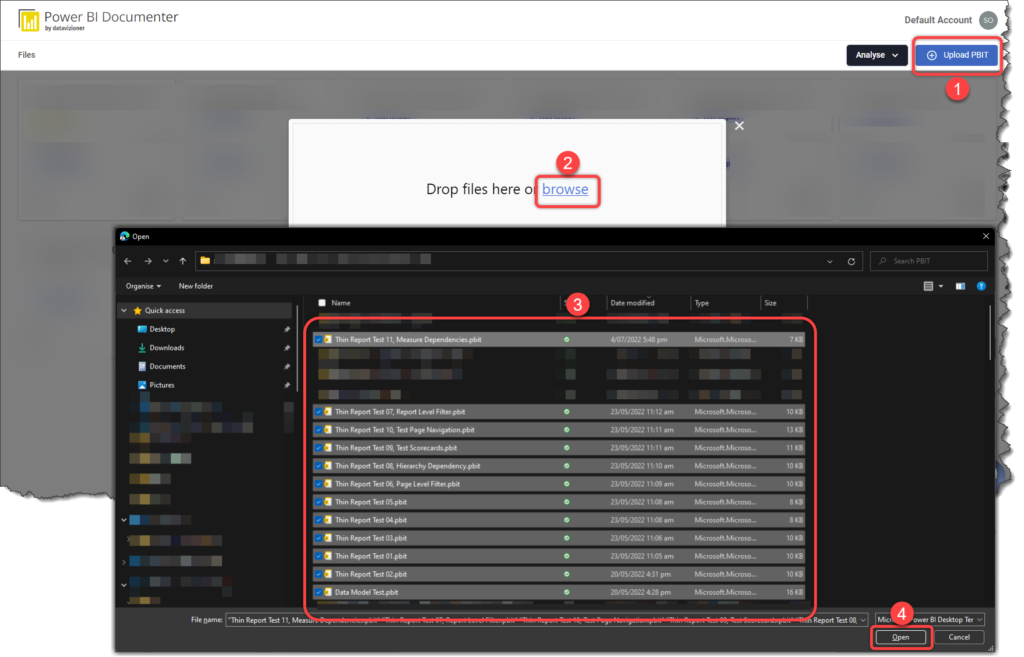This screenshot has width=1024, height=657.
Task: Click sync status icon of Data Model Test.pbit
Action: [x=567, y=592]
